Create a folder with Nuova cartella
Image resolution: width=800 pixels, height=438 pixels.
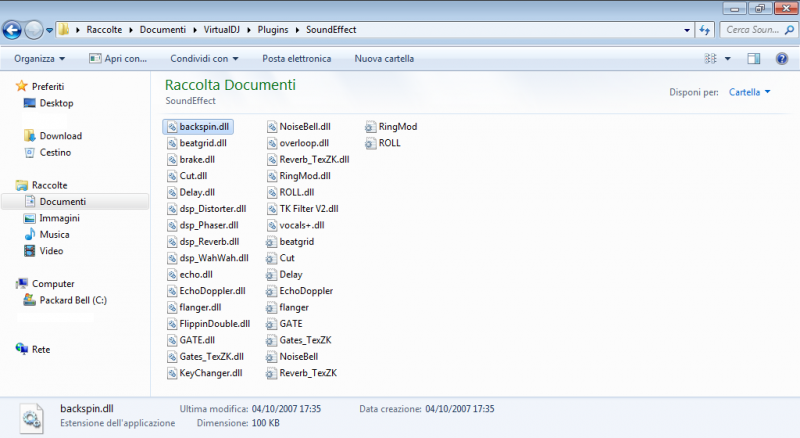click(384, 59)
